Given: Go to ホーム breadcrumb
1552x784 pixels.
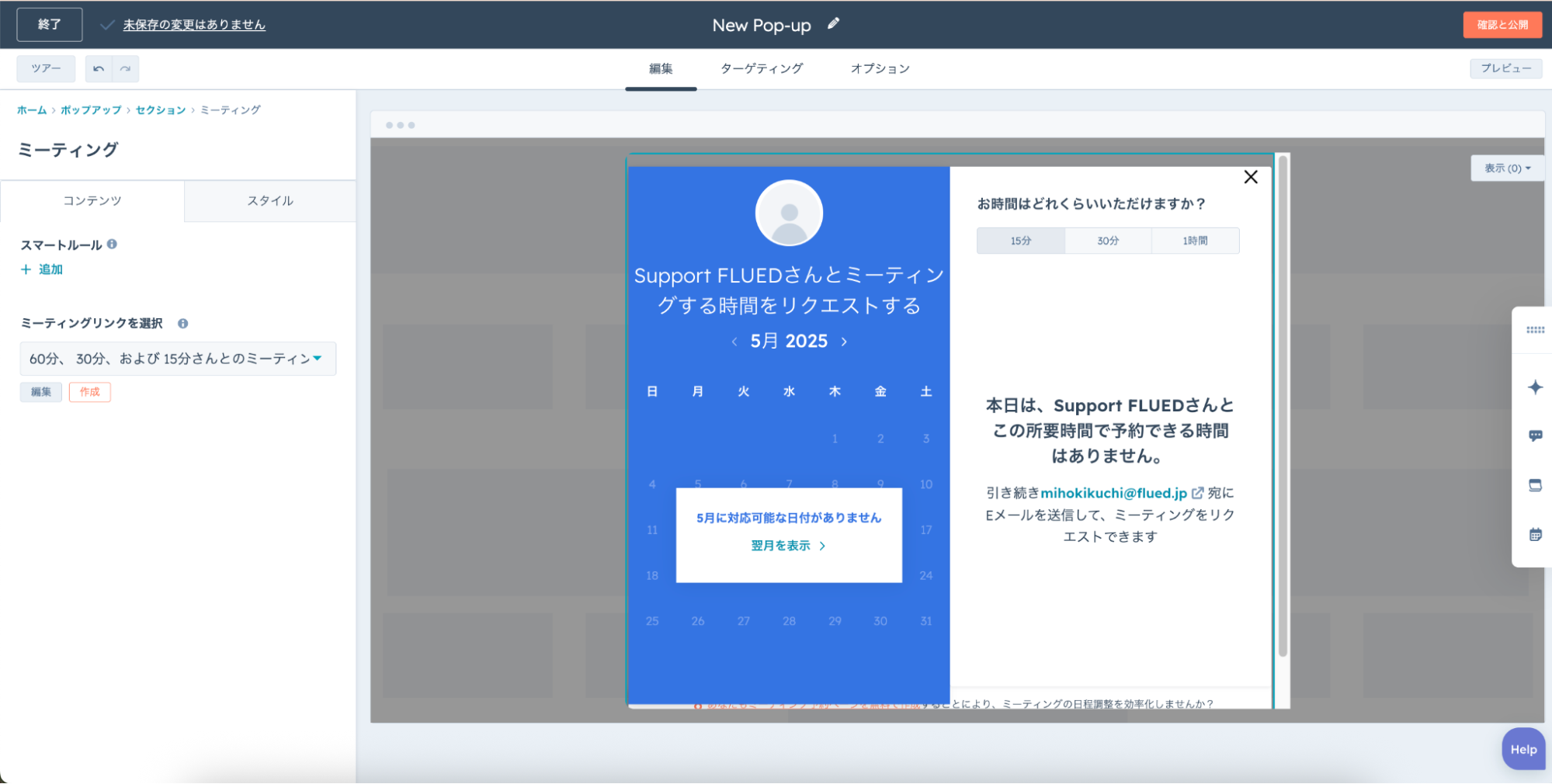Looking at the screenshot, I should [x=32, y=110].
